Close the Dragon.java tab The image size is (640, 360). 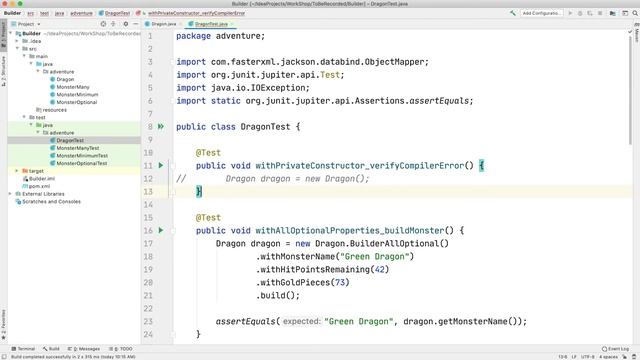[x=181, y=24]
